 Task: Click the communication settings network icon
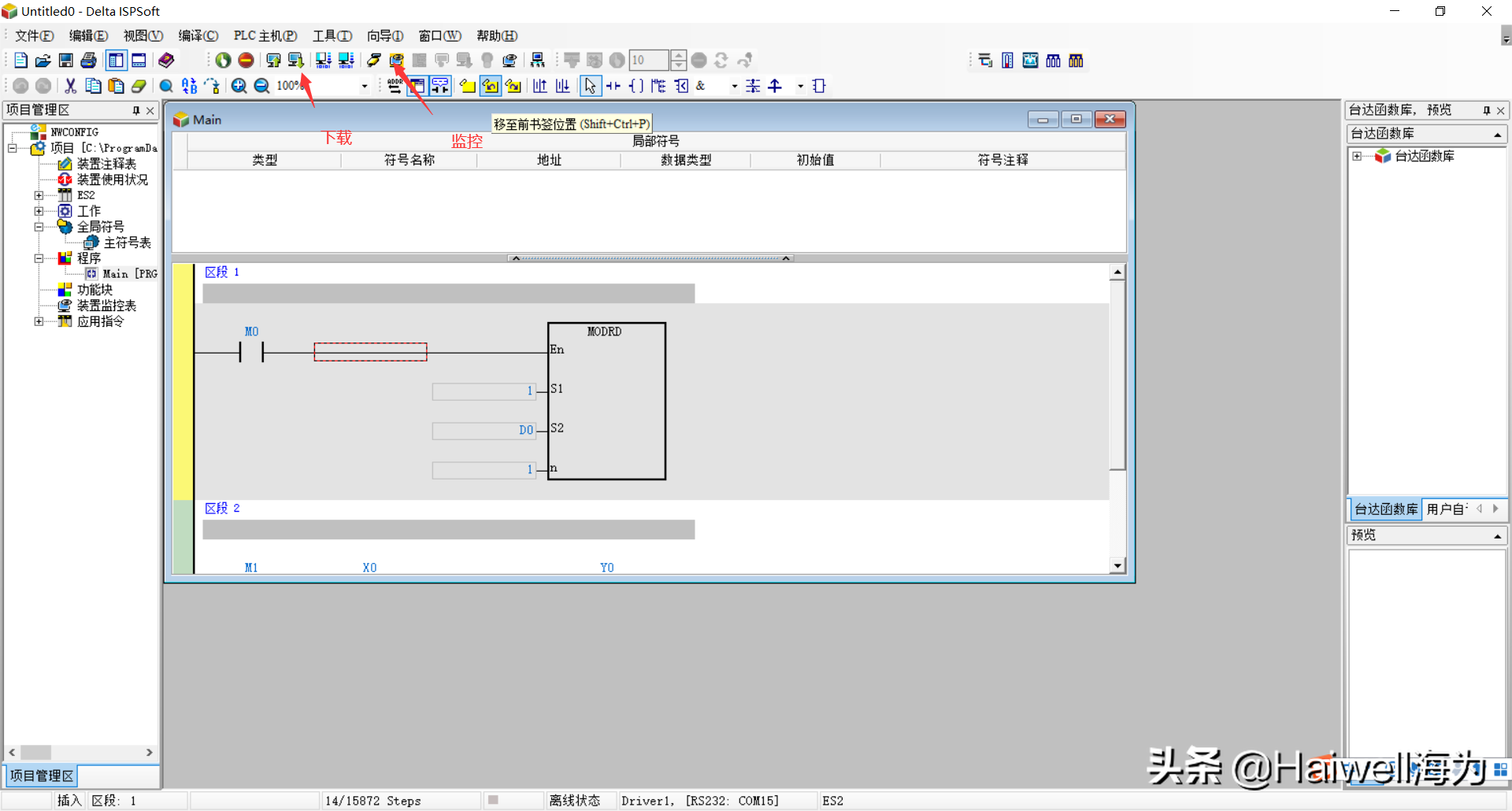[x=538, y=61]
